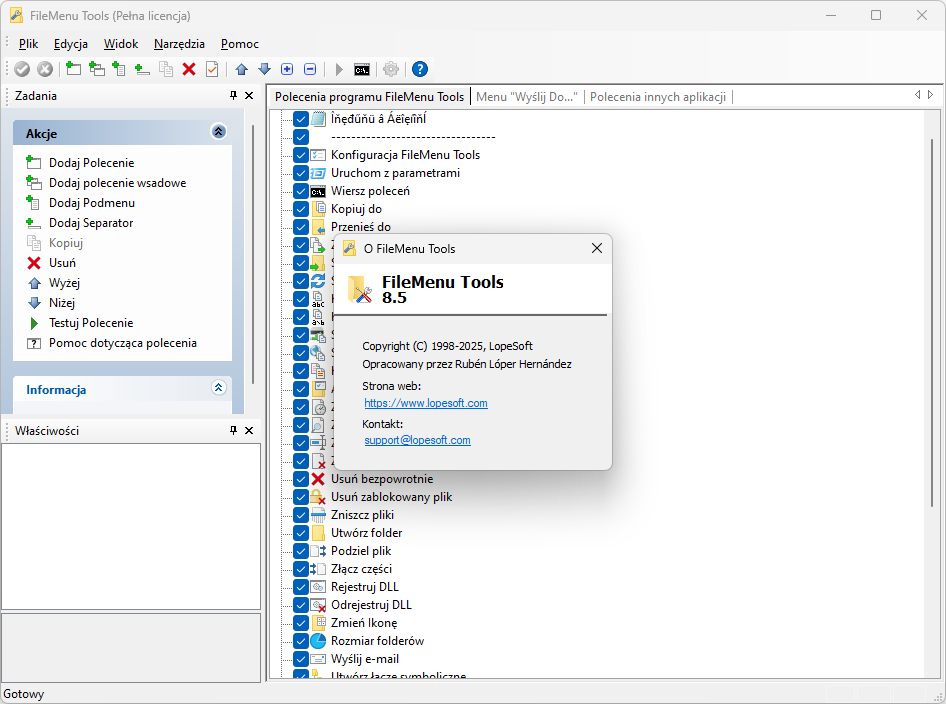Click Add Submenu icon in toolbar

119,69
